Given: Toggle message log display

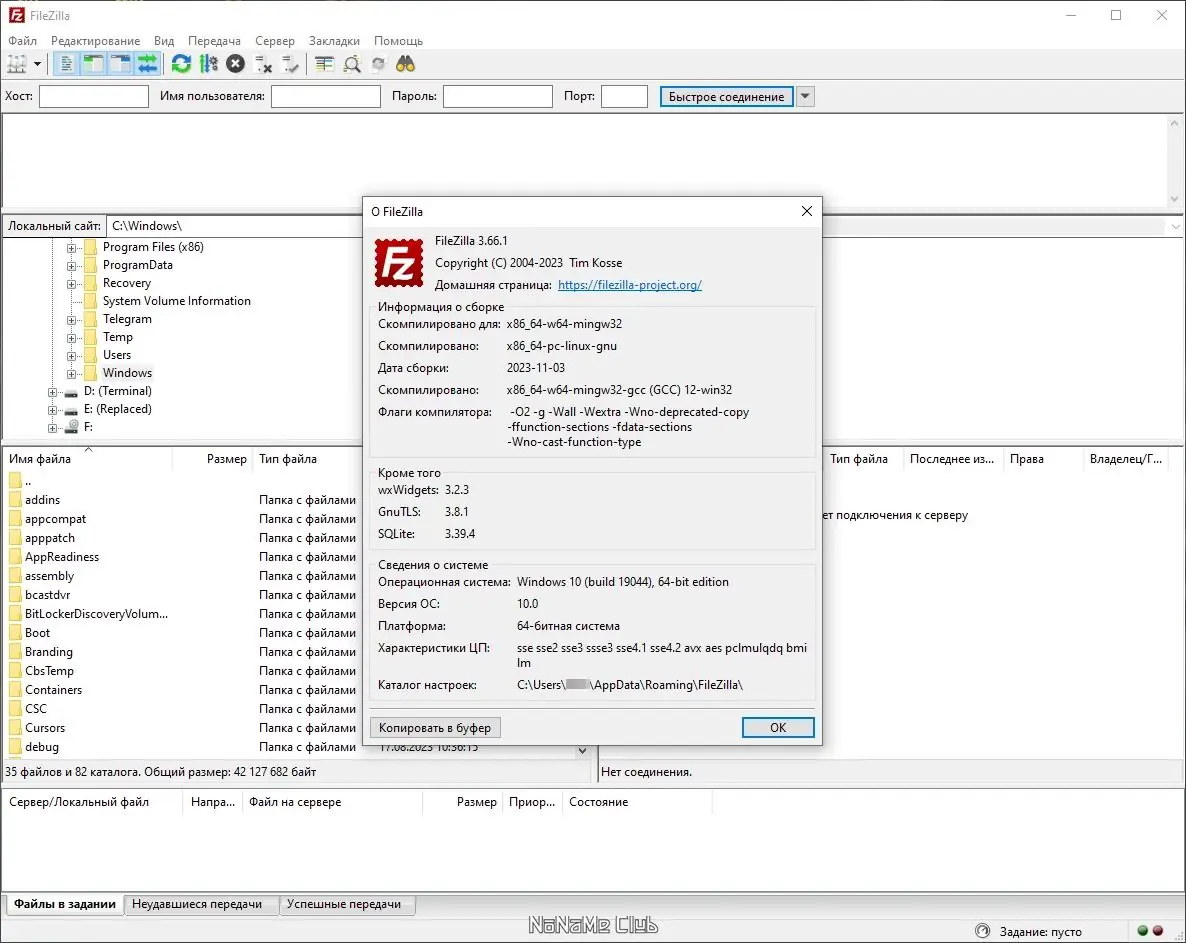Looking at the screenshot, I should pyautogui.click(x=67, y=64).
